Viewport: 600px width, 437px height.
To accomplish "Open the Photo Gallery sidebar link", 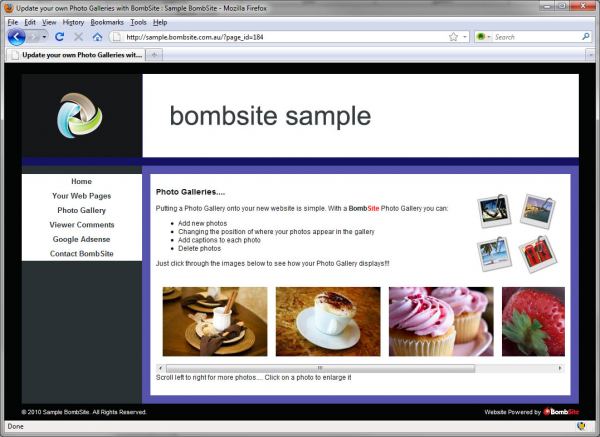I will click(x=82, y=210).
